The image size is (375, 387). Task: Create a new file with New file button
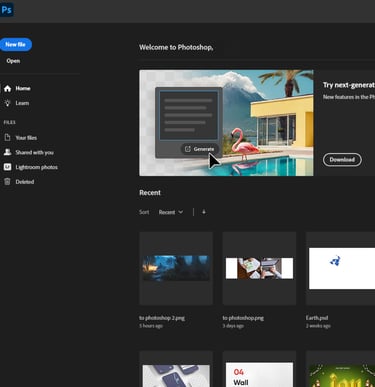[16, 45]
